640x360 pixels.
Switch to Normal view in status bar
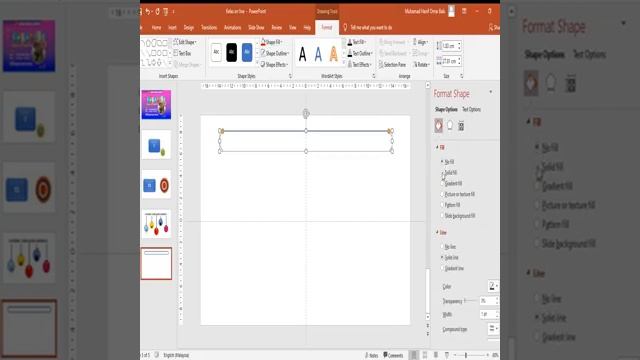click(x=414, y=356)
